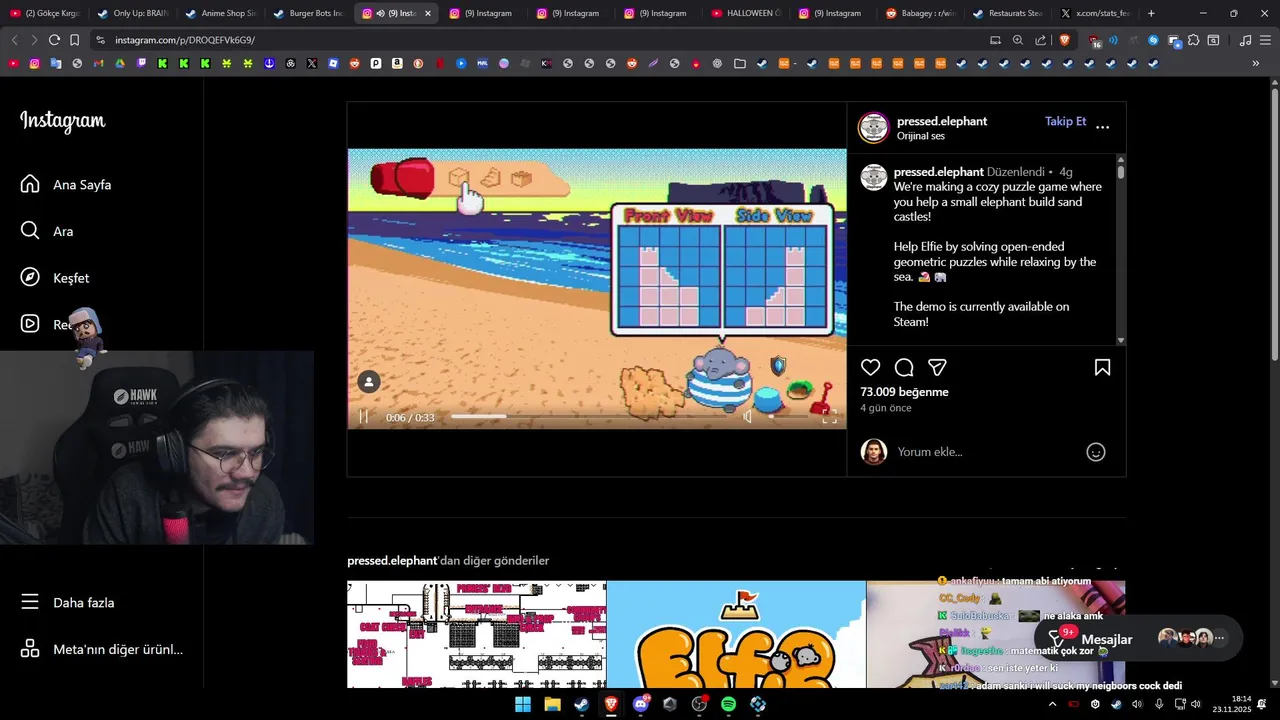Switch to the Burger Bots tab
This screenshot has height=720, width=1280.
(308, 13)
